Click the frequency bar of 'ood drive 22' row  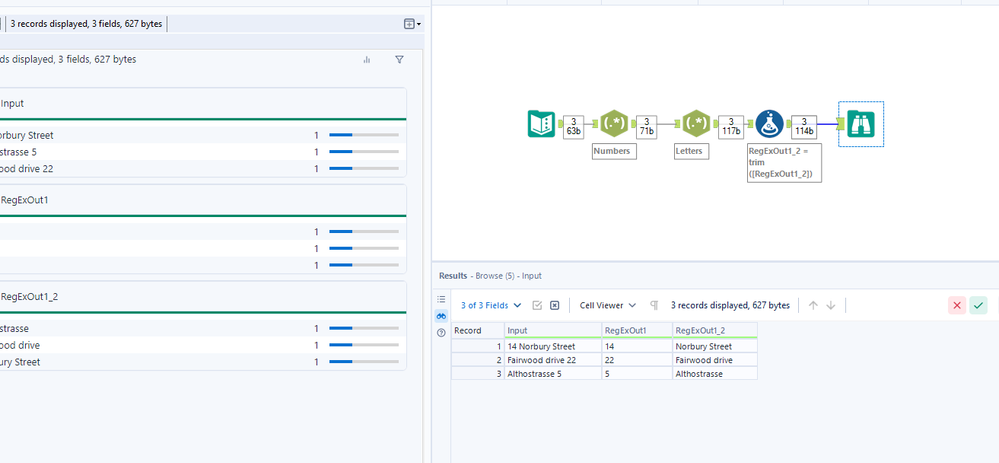[x=364, y=168]
